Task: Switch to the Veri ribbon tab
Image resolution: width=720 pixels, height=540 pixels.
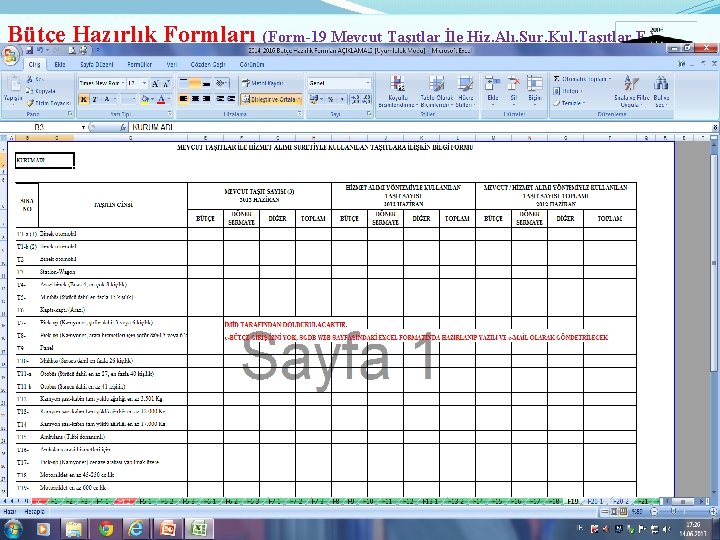Action: 172,64
